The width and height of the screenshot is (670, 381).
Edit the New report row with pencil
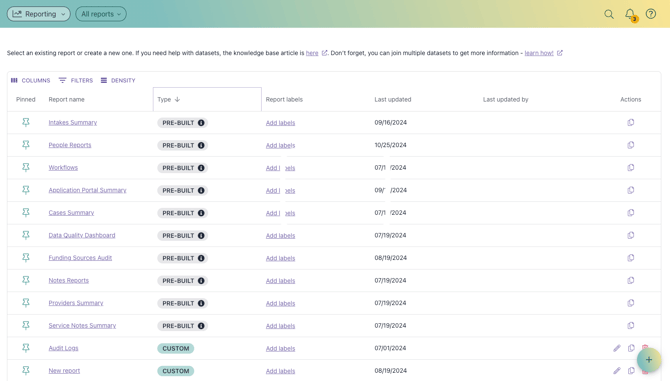617,371
